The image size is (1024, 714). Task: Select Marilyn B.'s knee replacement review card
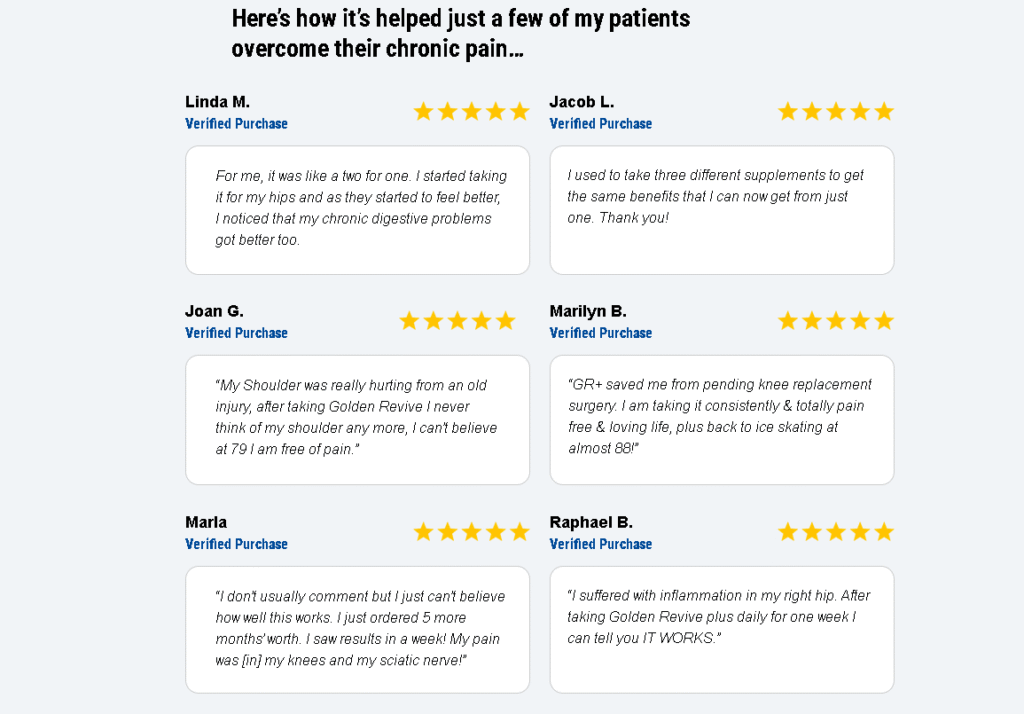coord(722,420)
